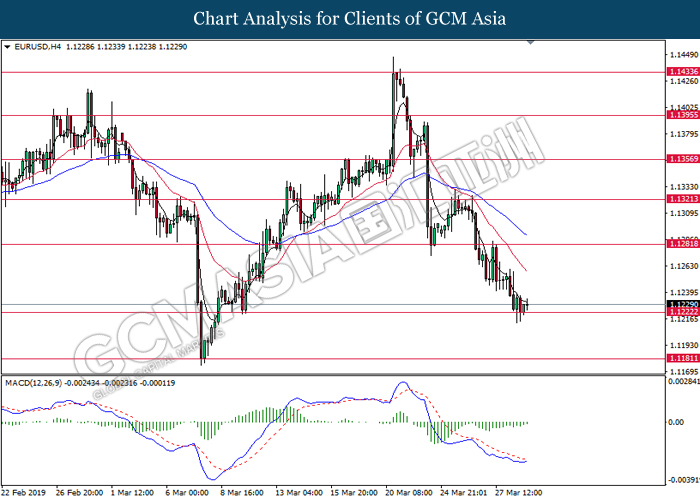Click the 1 Mar 12:00 time label
This screenshot has width=700, height=500.
point(133,493)
